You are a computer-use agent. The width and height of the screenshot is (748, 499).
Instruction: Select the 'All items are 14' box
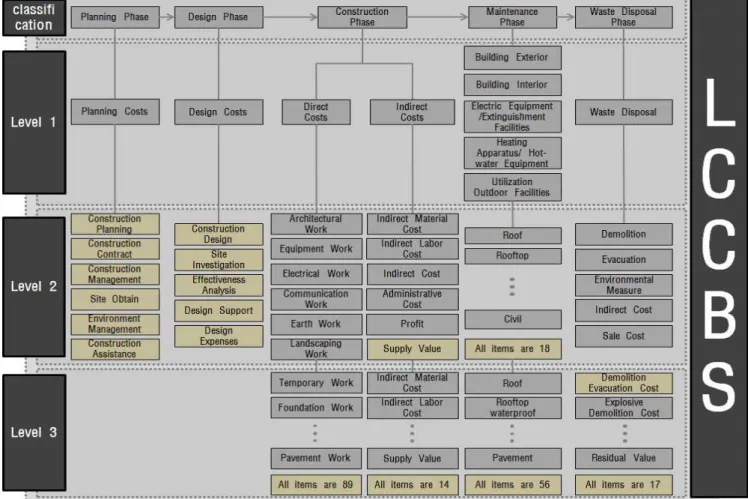[x=412, y=485]
